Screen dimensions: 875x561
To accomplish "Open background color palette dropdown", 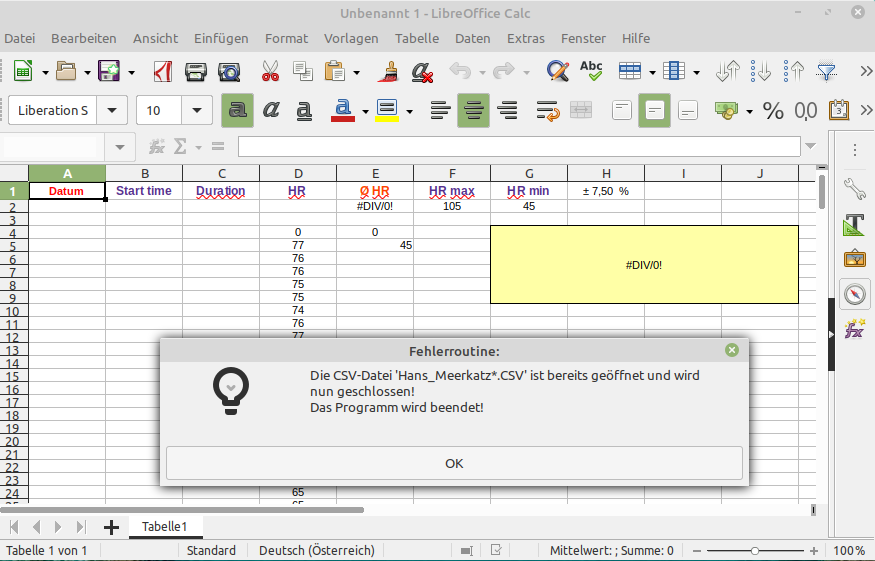I will (x=410, y=112).
